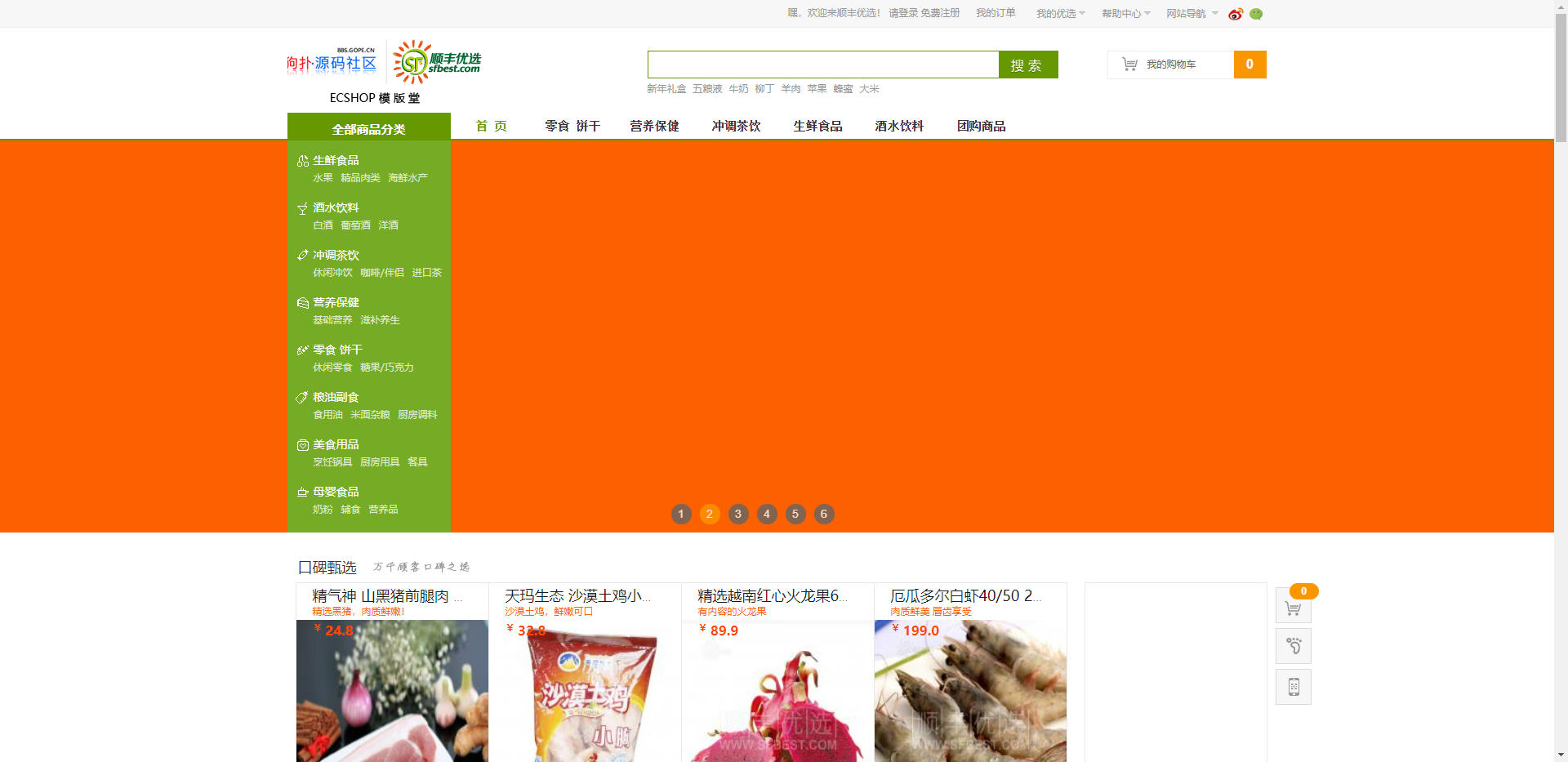Open 营养保健 nav tab
Viewport: 1568px width, 762px height.
[x=654, y=126]
